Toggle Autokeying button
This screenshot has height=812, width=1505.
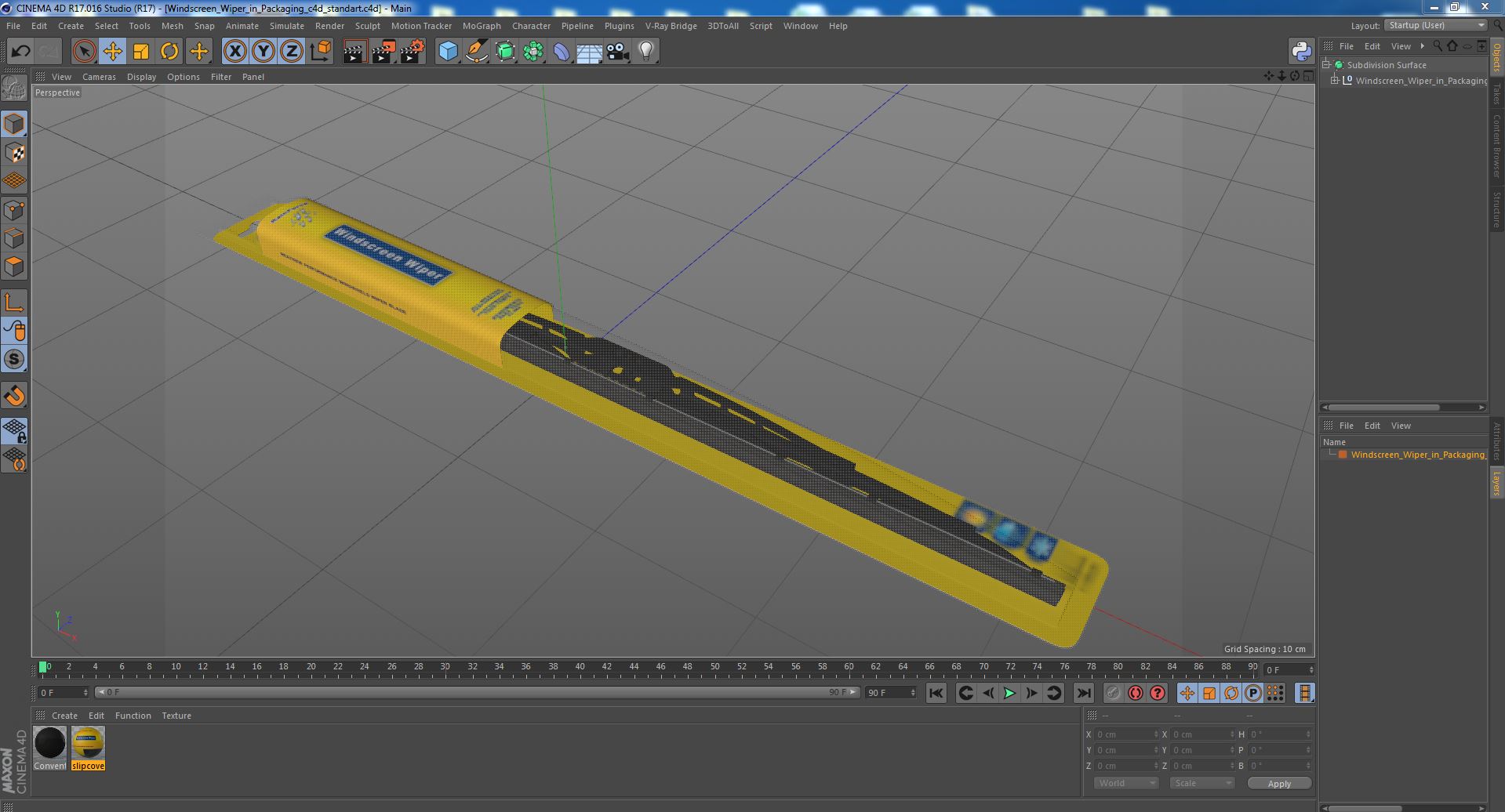pos(1135,693)
